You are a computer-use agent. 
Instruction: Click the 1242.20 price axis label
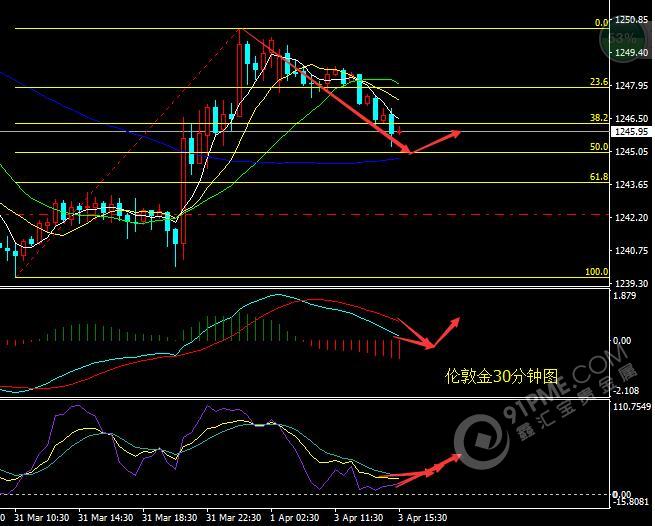click(632, 218)
